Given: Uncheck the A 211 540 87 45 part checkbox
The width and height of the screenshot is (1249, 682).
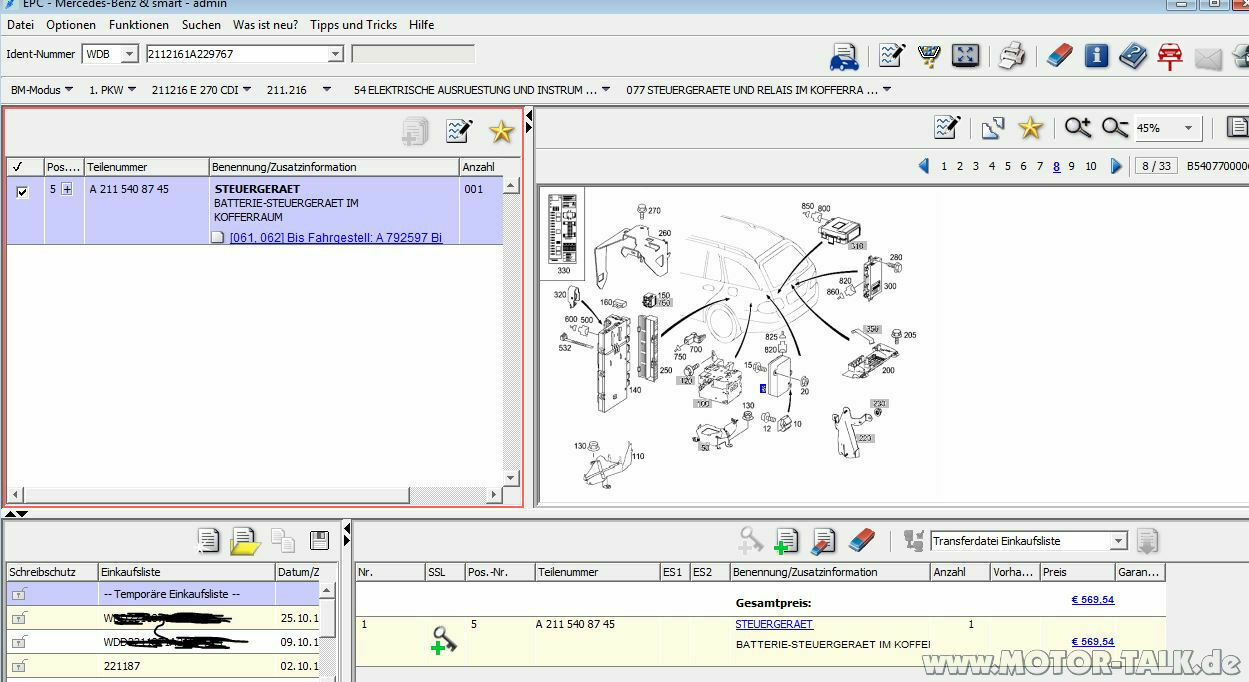Looking at the screenshot, I should tap(23, 192).
